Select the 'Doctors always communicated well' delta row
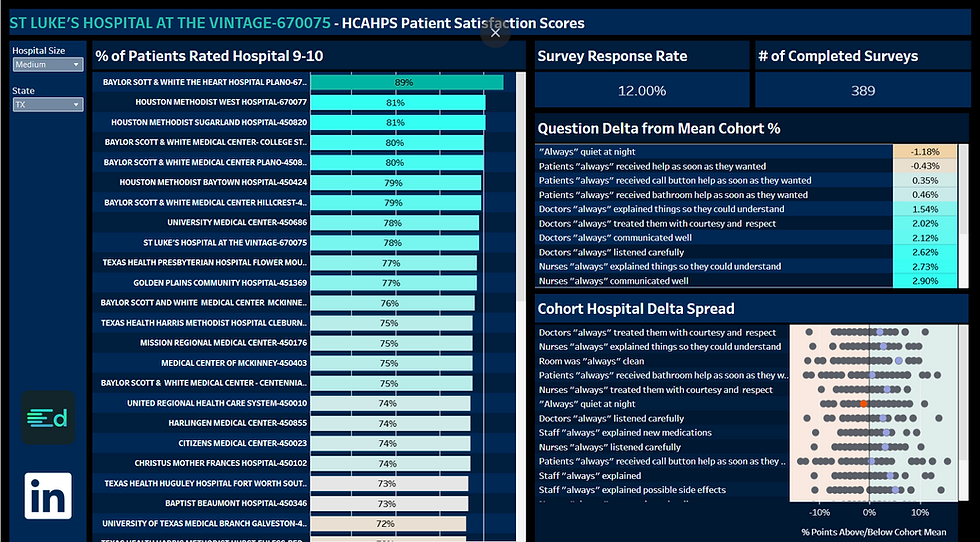 [x=746, y=238]
